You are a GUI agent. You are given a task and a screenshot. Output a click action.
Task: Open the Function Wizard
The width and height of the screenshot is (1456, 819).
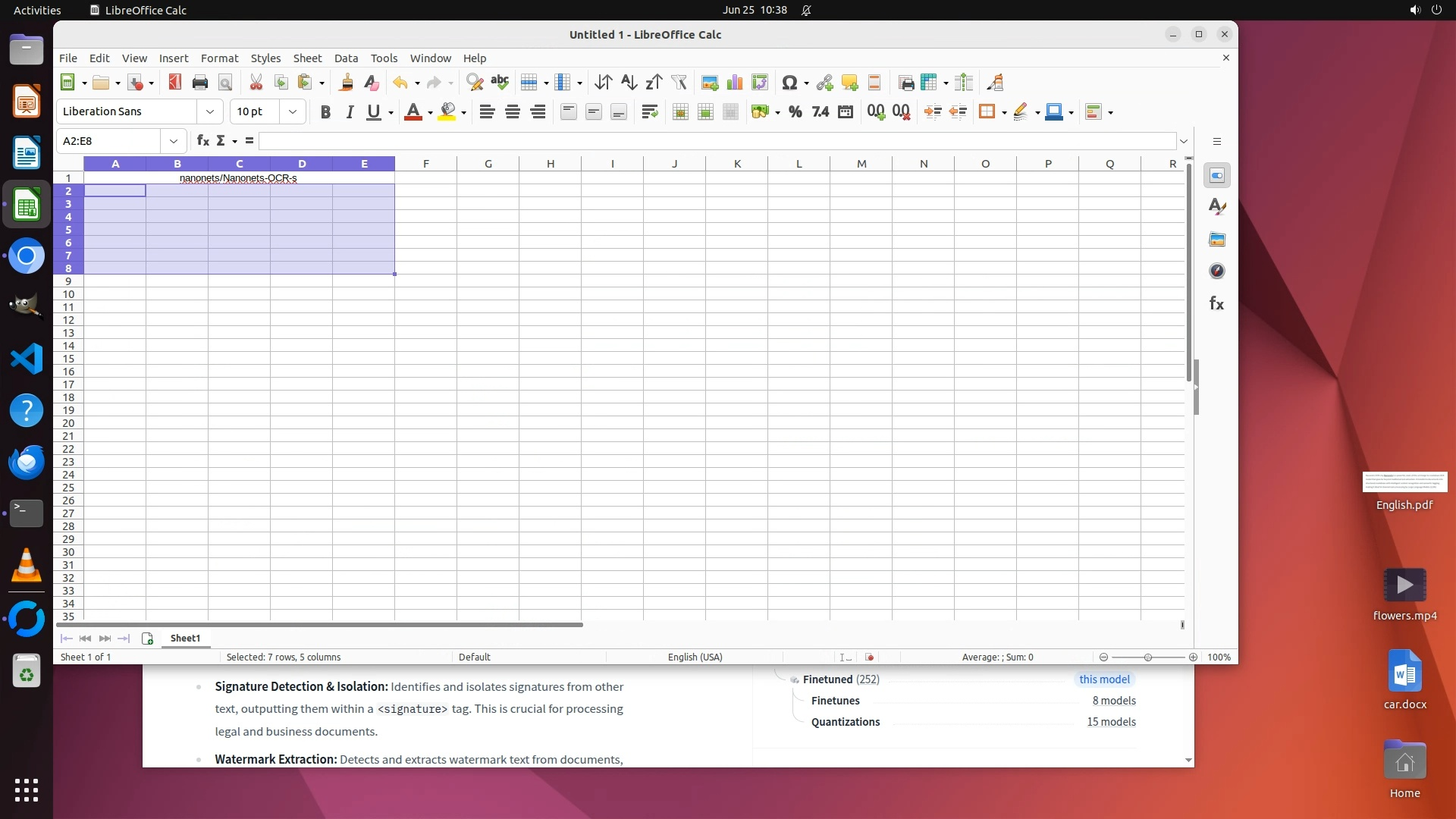(x=202, y=141)
